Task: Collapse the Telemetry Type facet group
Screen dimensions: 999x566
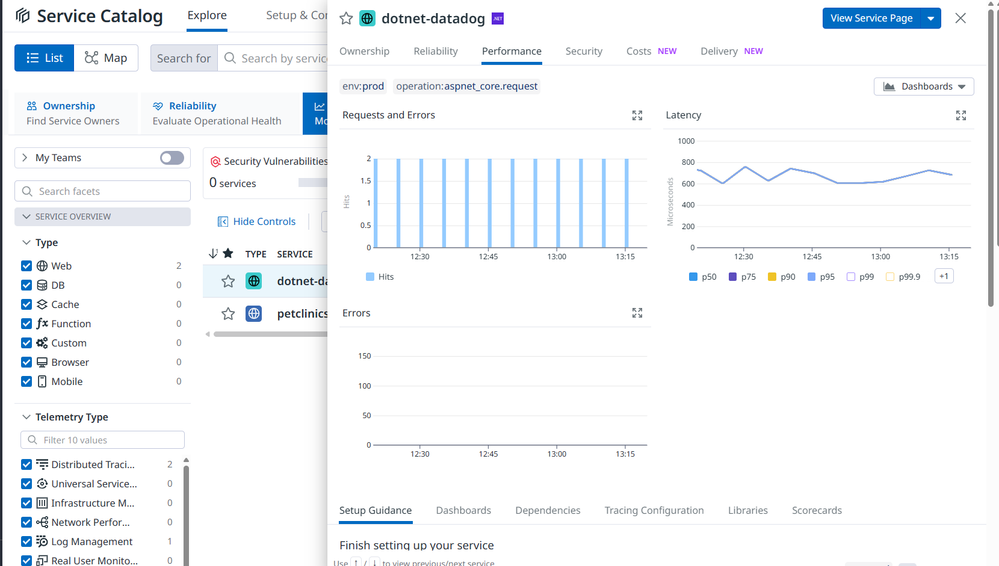Action: pyautogui.click(x=26, y=417)
